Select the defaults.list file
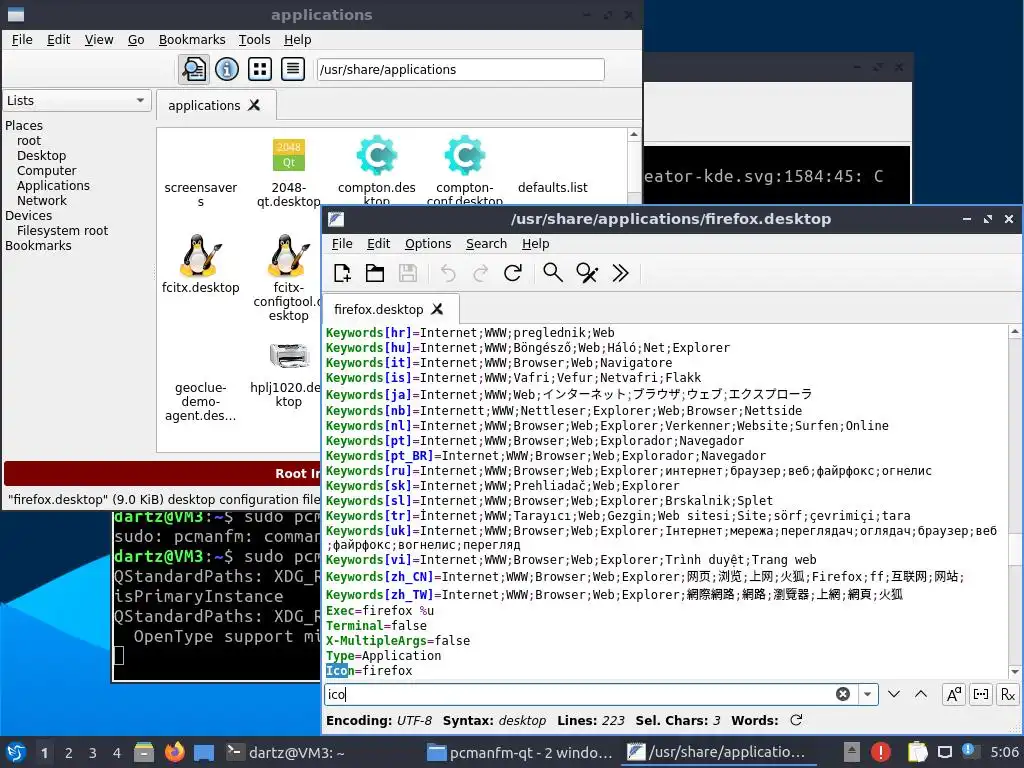Screen dimensions: 1024x768 (552, 187)
